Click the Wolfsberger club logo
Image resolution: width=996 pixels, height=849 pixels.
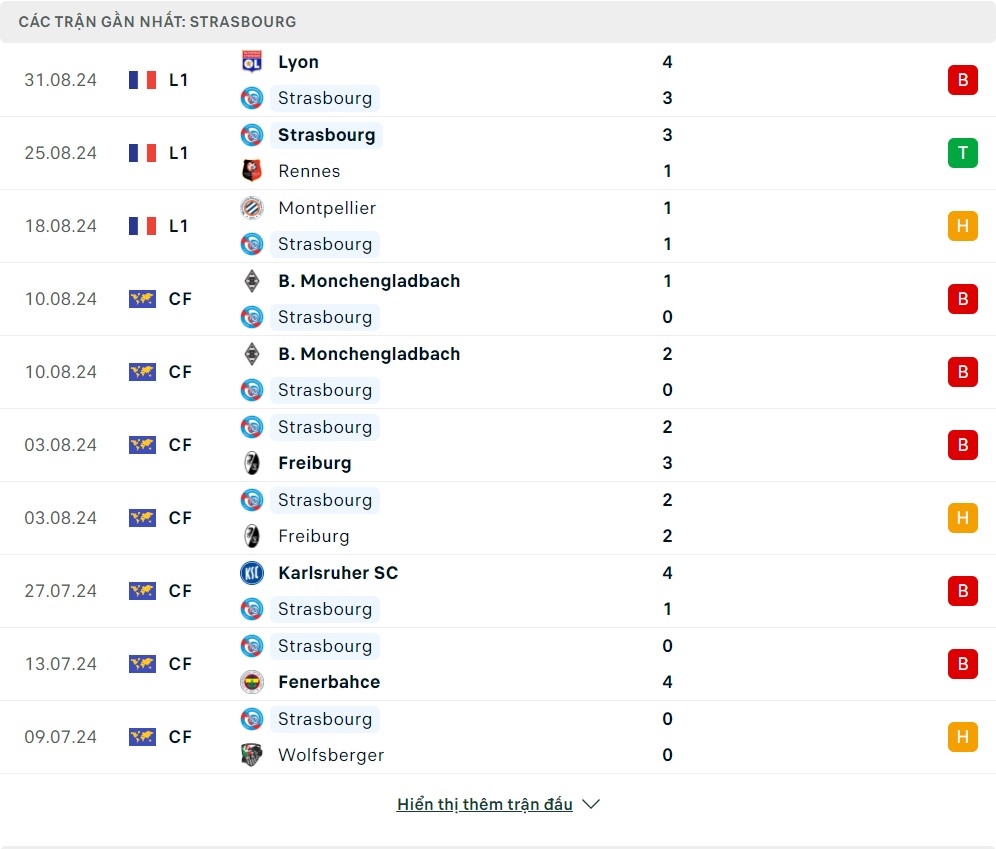[252, 755]
